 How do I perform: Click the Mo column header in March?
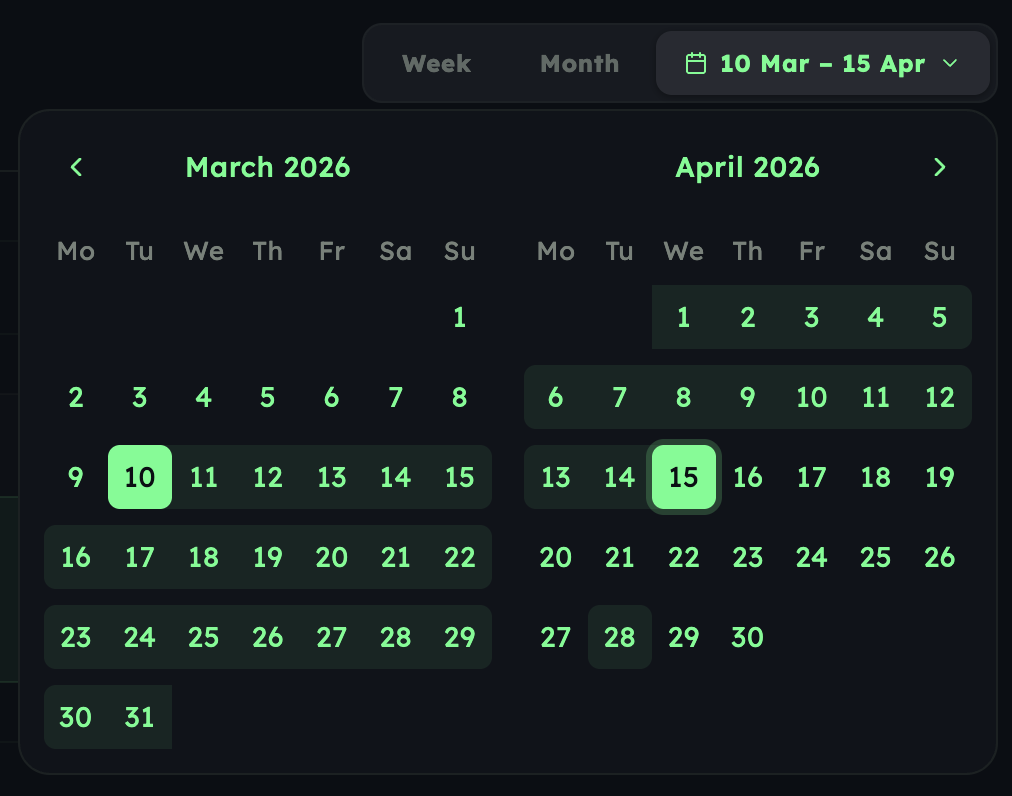[x=75, y=251]
